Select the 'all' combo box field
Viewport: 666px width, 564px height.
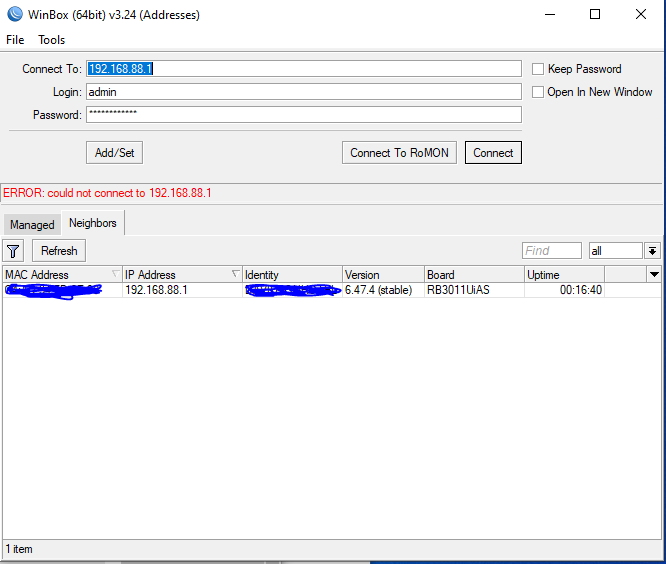coord(615,251)
